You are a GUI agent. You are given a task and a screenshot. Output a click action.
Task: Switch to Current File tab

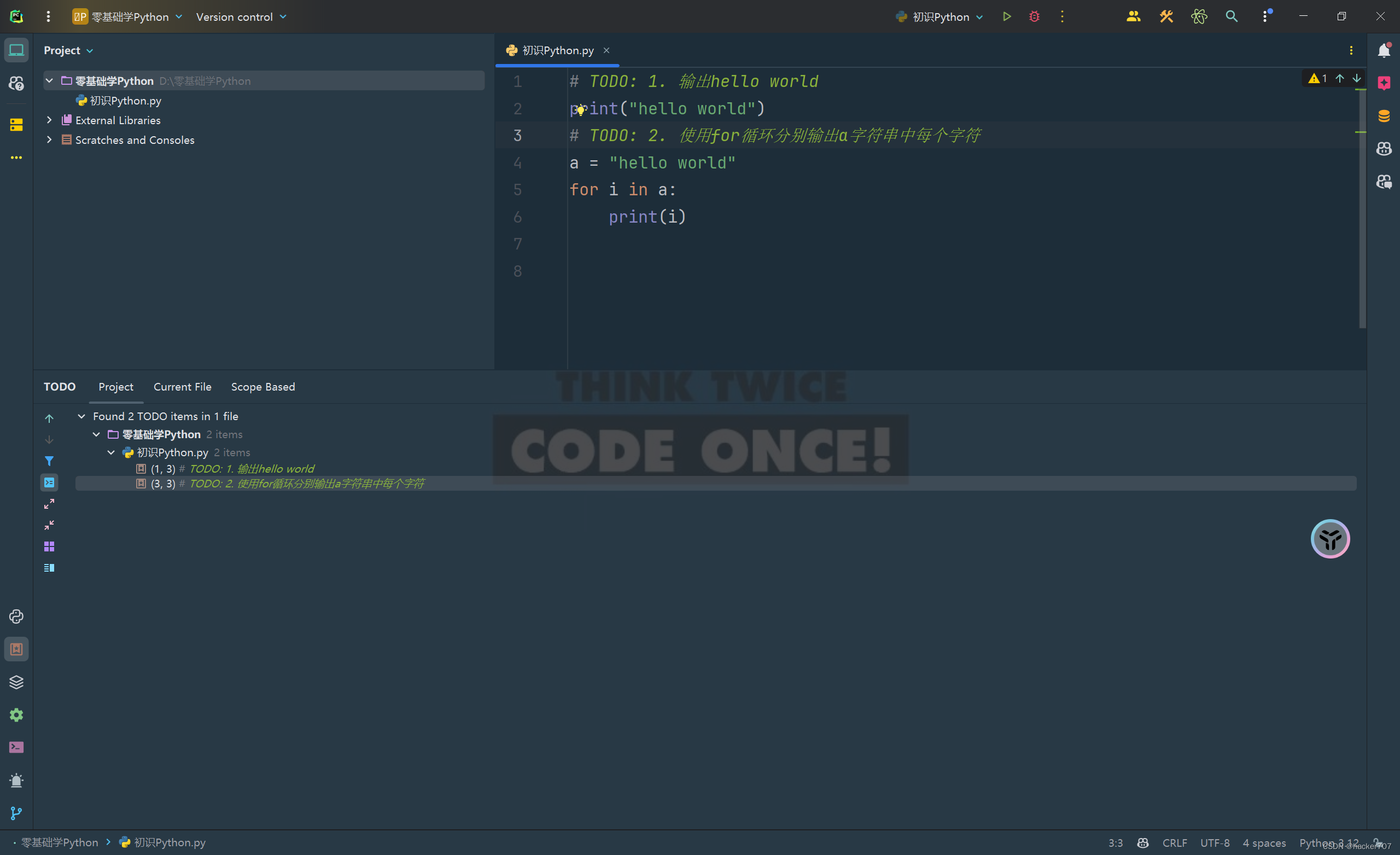pyautogui.click(x=183, y=387)
